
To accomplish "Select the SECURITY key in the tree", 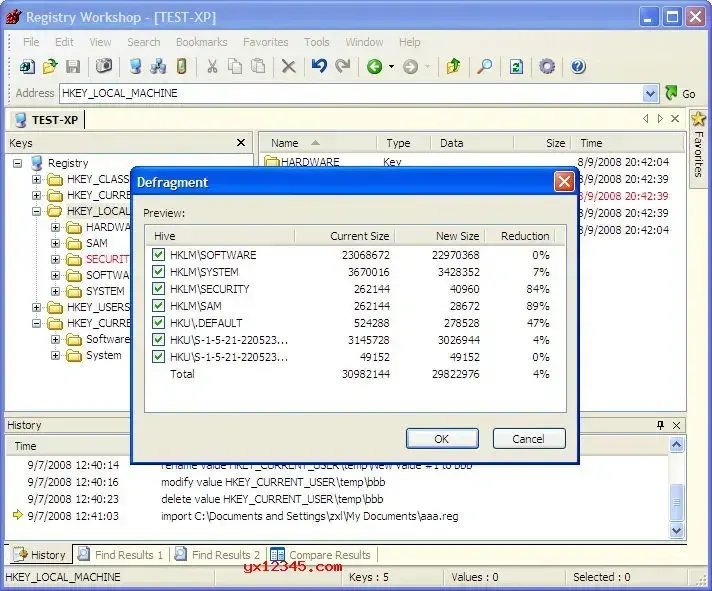I will click(107, 259).
